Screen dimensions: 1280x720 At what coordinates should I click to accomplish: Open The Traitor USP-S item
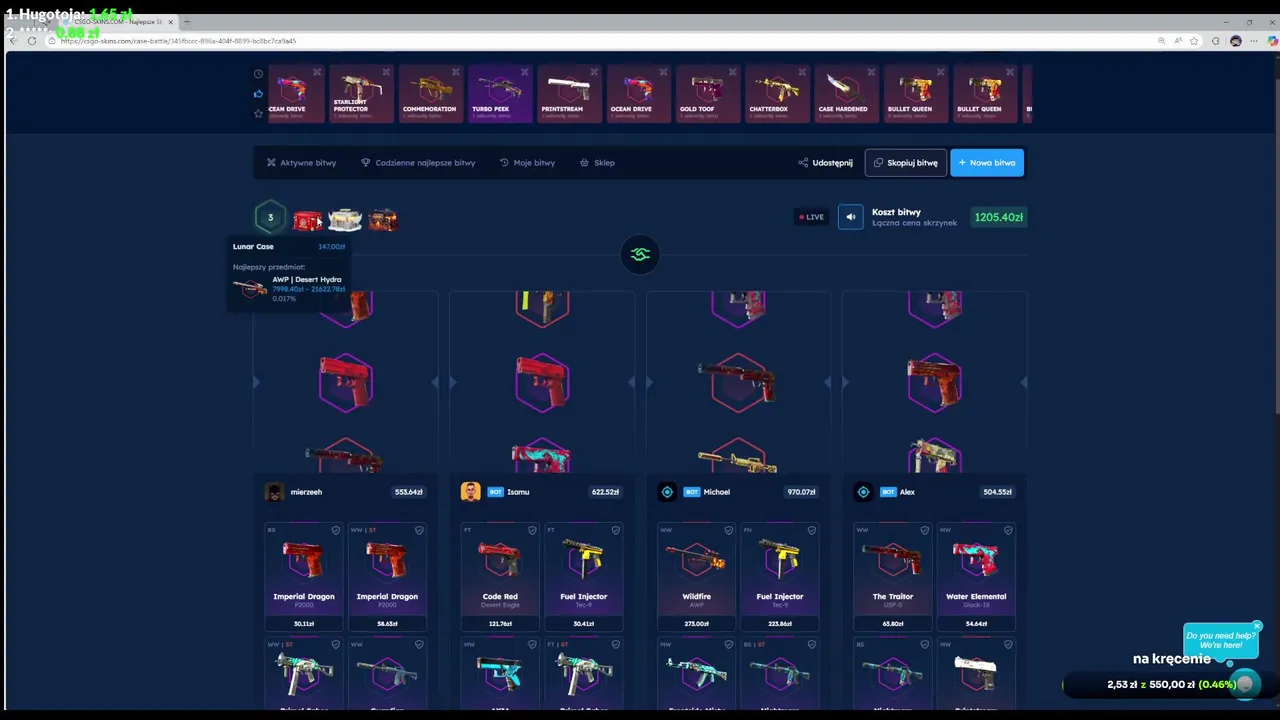[x=893, y=577]
